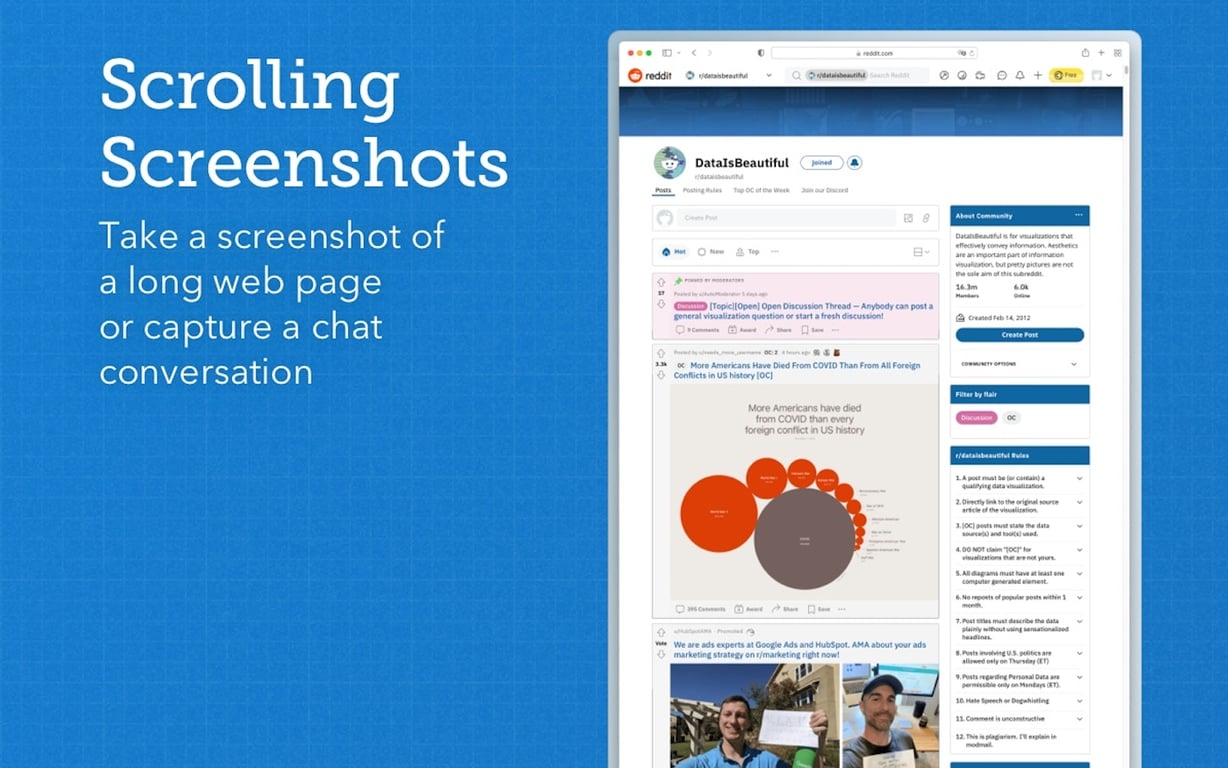Reload page using address bar reload icon
The height and width of the screenshot is (768, 1228).
[971, 53]
